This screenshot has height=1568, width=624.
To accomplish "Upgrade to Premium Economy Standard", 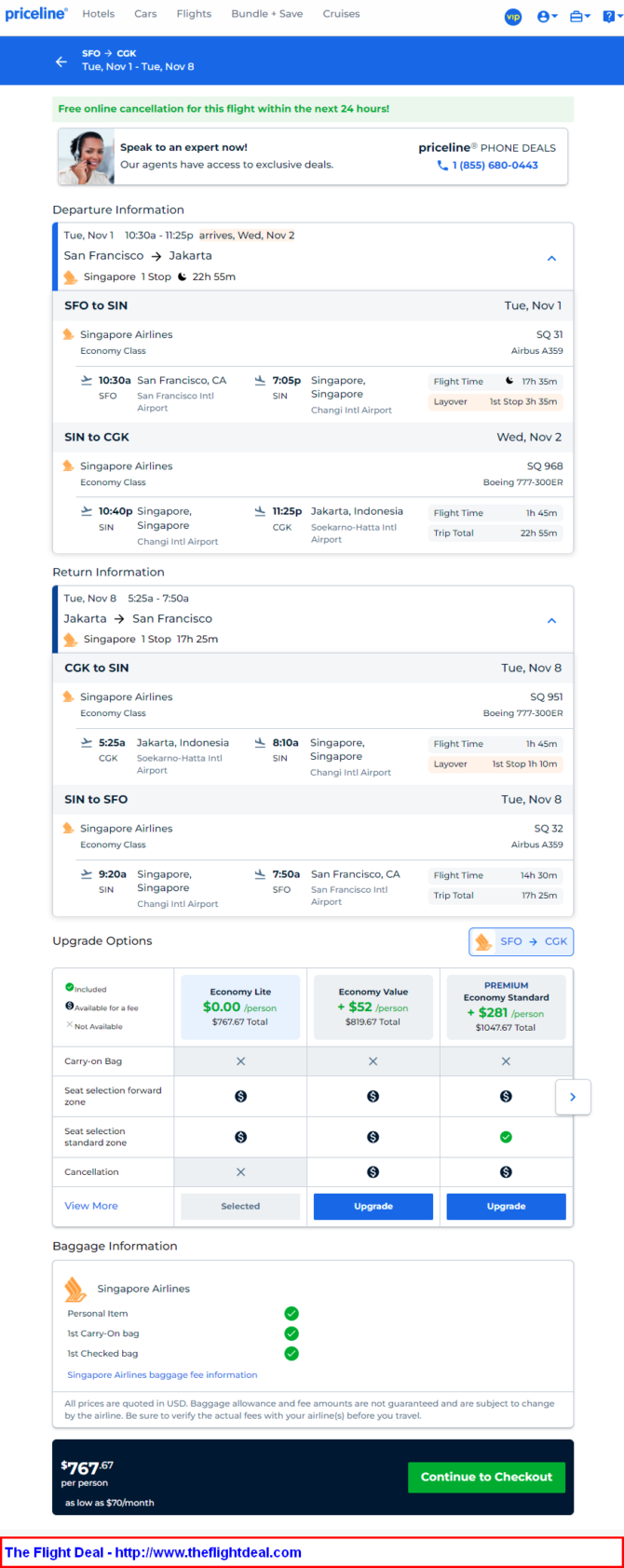I will (507, 1206).
